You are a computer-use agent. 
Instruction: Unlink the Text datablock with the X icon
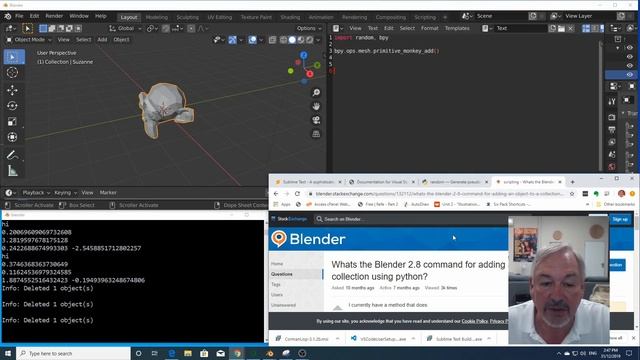pos(571,28)
